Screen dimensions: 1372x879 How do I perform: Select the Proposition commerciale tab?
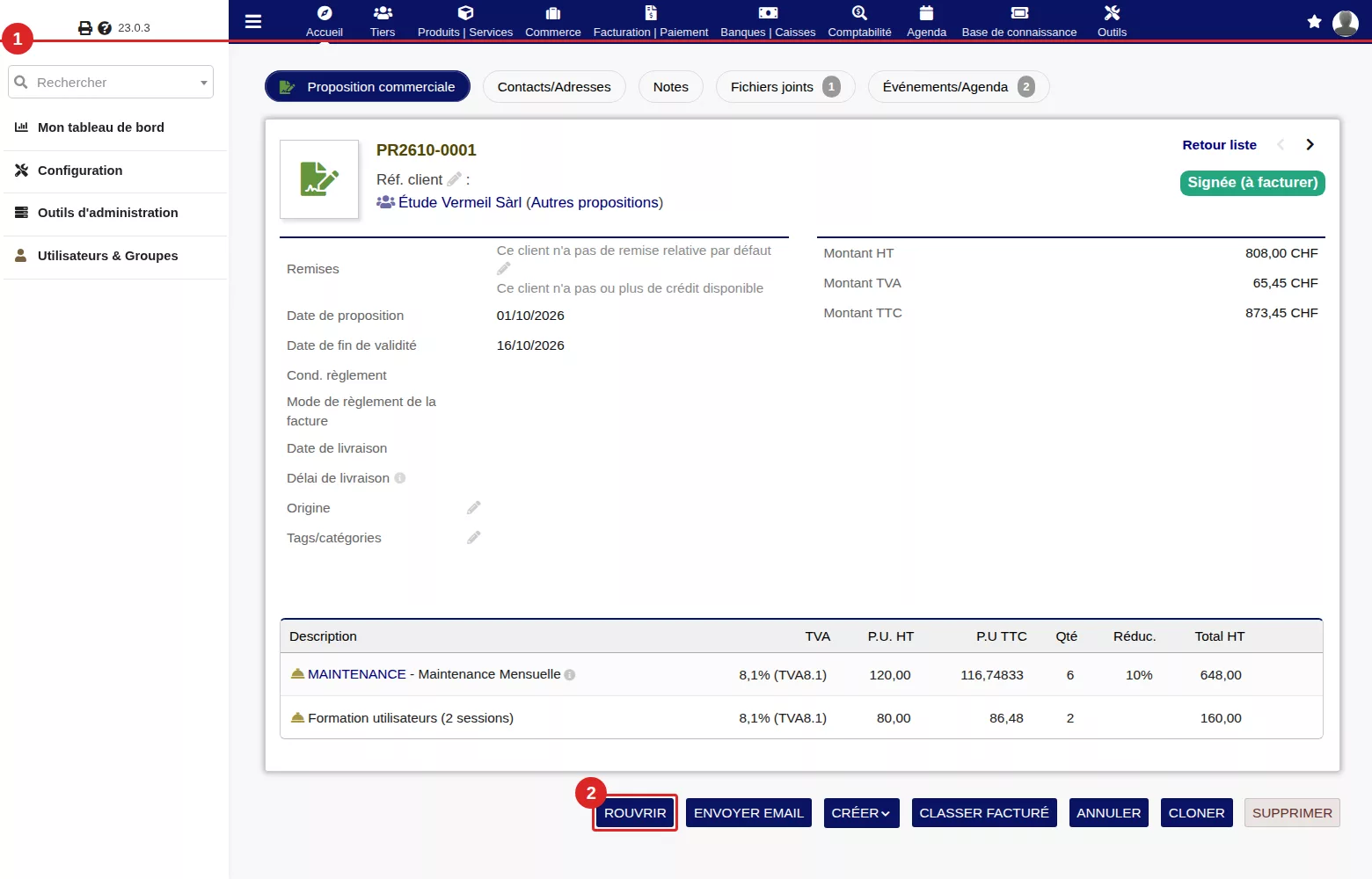coord(368,87)
